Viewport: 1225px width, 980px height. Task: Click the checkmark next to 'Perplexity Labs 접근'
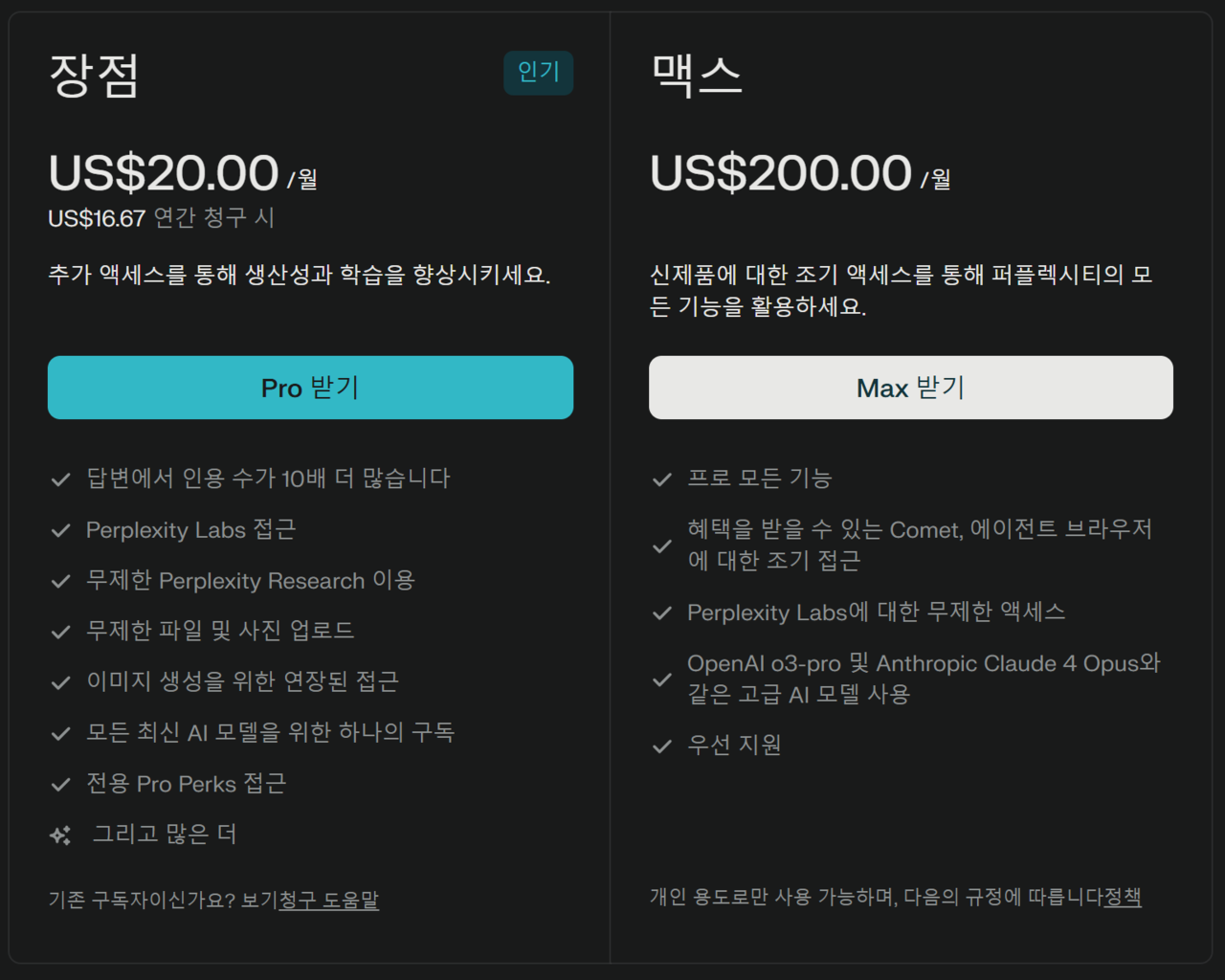tap(61, 530)
